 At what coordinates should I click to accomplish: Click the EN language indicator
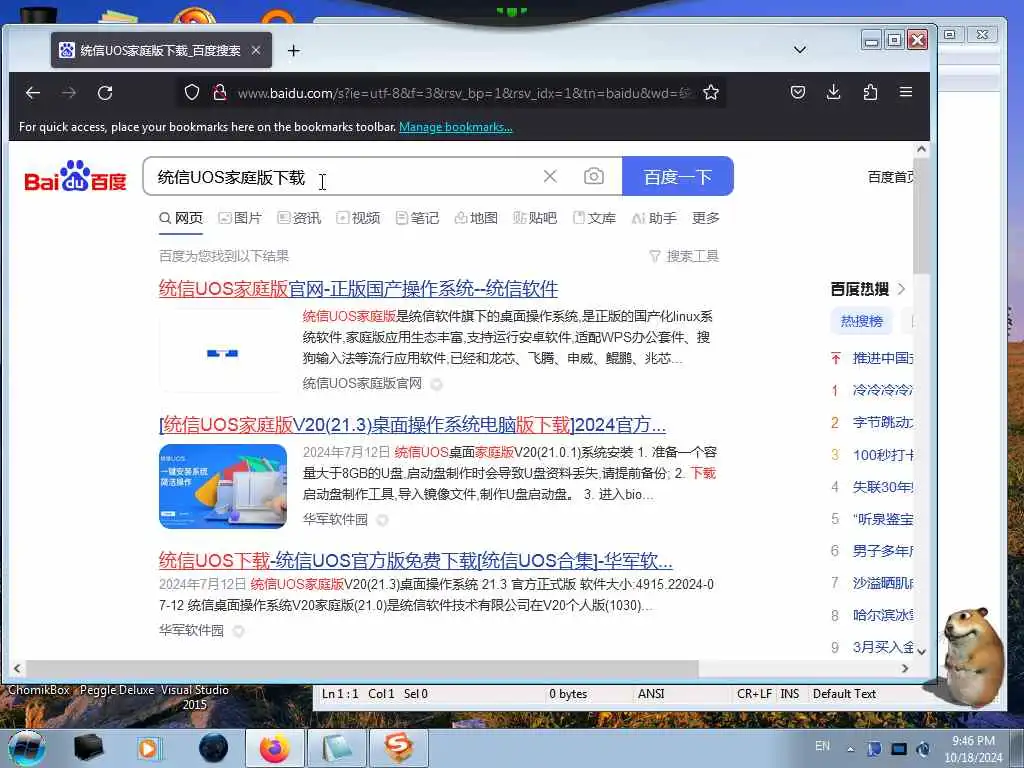pos(822,746)
